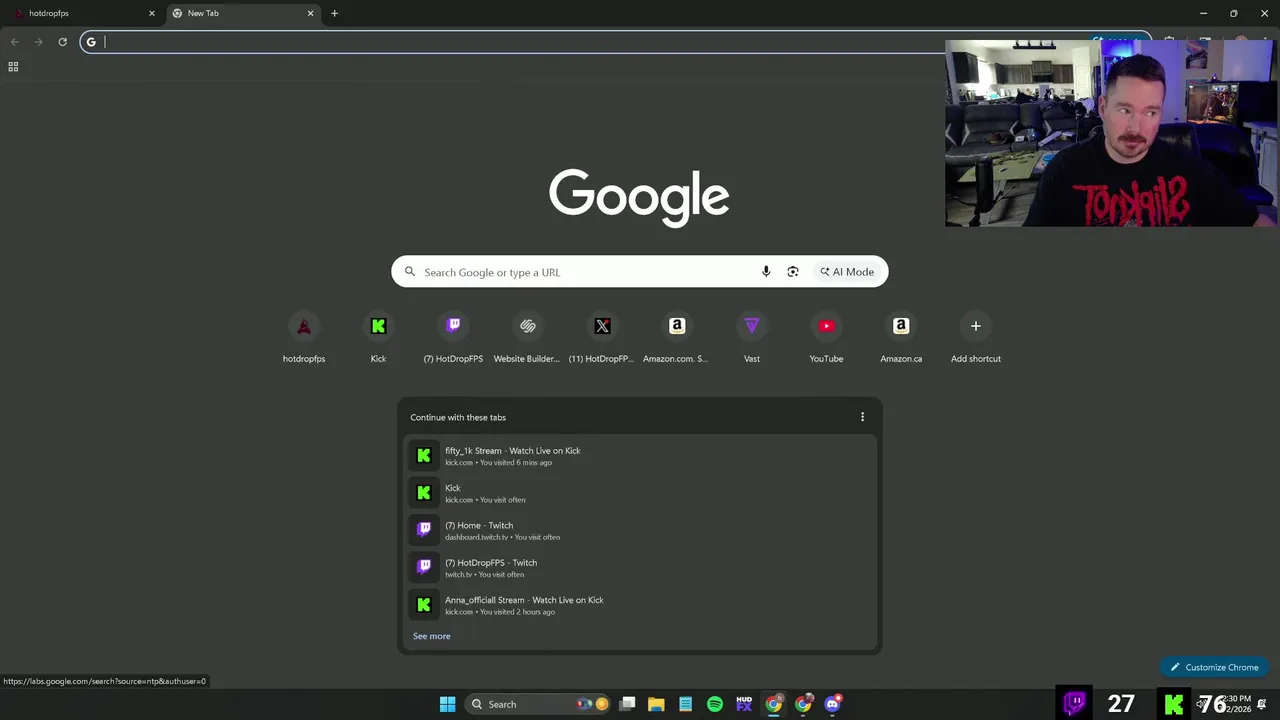Open AI Mode in the search box

click(x=847, y=272)
